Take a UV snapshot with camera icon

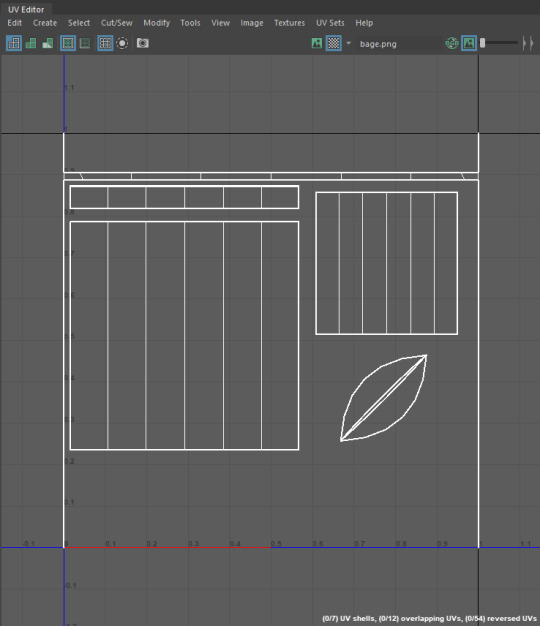[142, 43]
